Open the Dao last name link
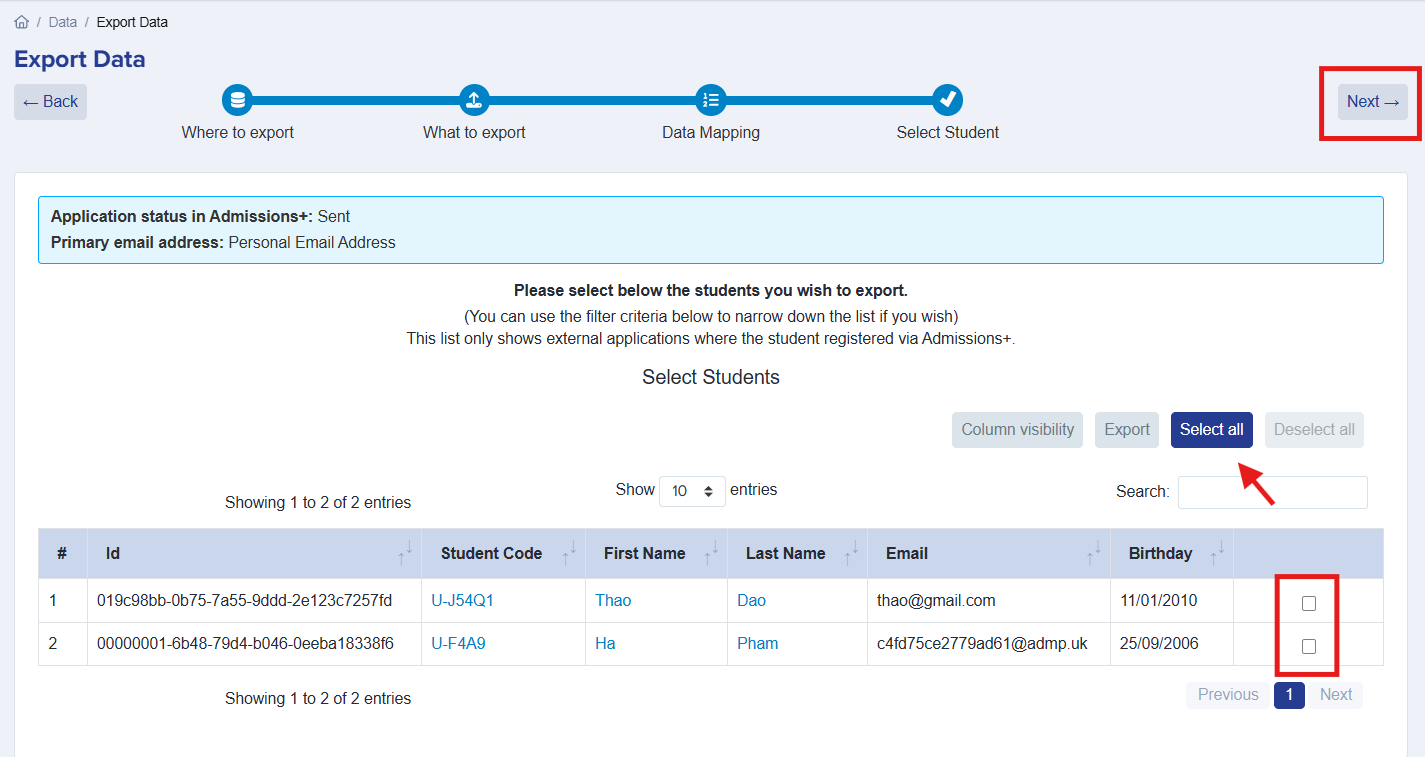Screen dimensions: 1425x757 [x=751, y=601]
